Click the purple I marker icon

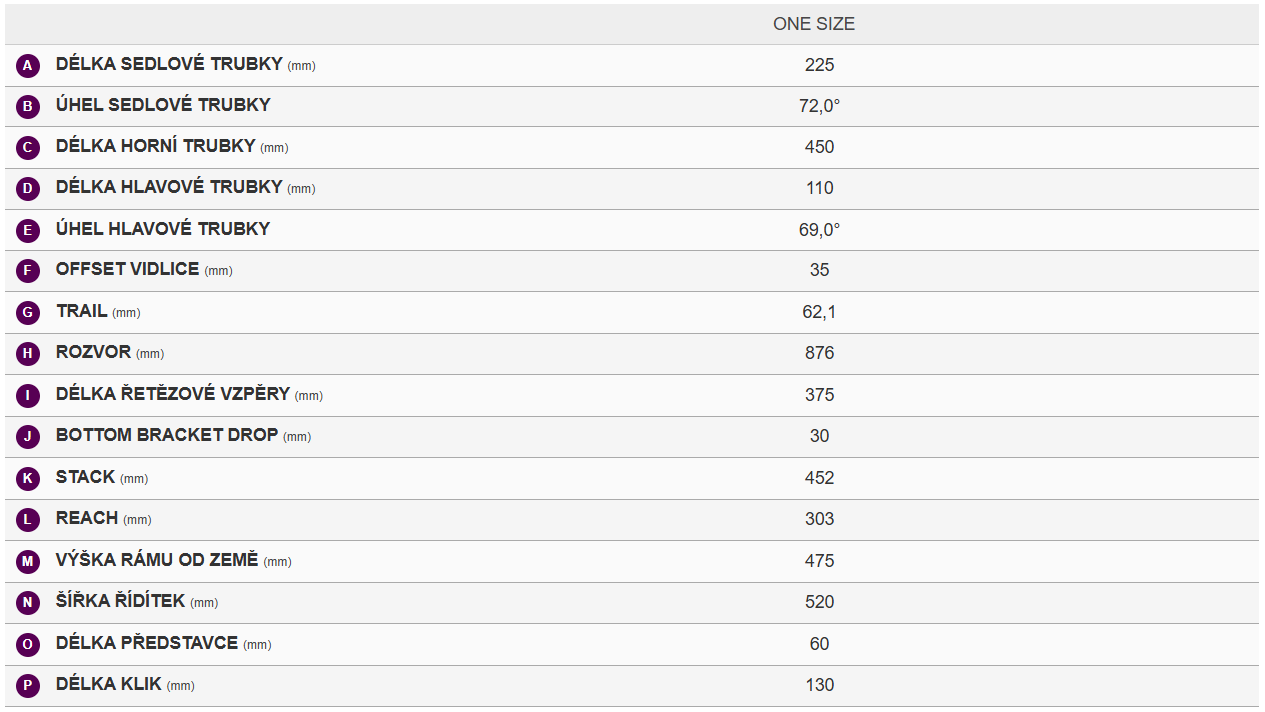click(x=28, y=396)
